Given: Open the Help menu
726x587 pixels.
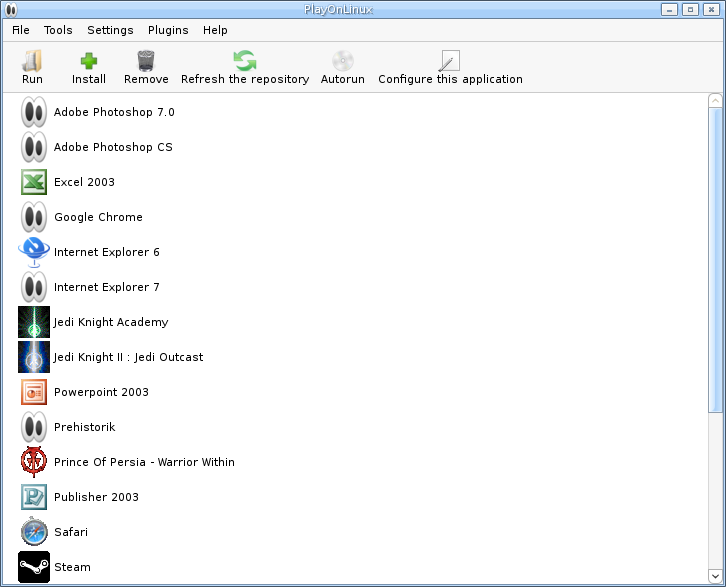Looking at the screenshot, I should click(215, 30).
